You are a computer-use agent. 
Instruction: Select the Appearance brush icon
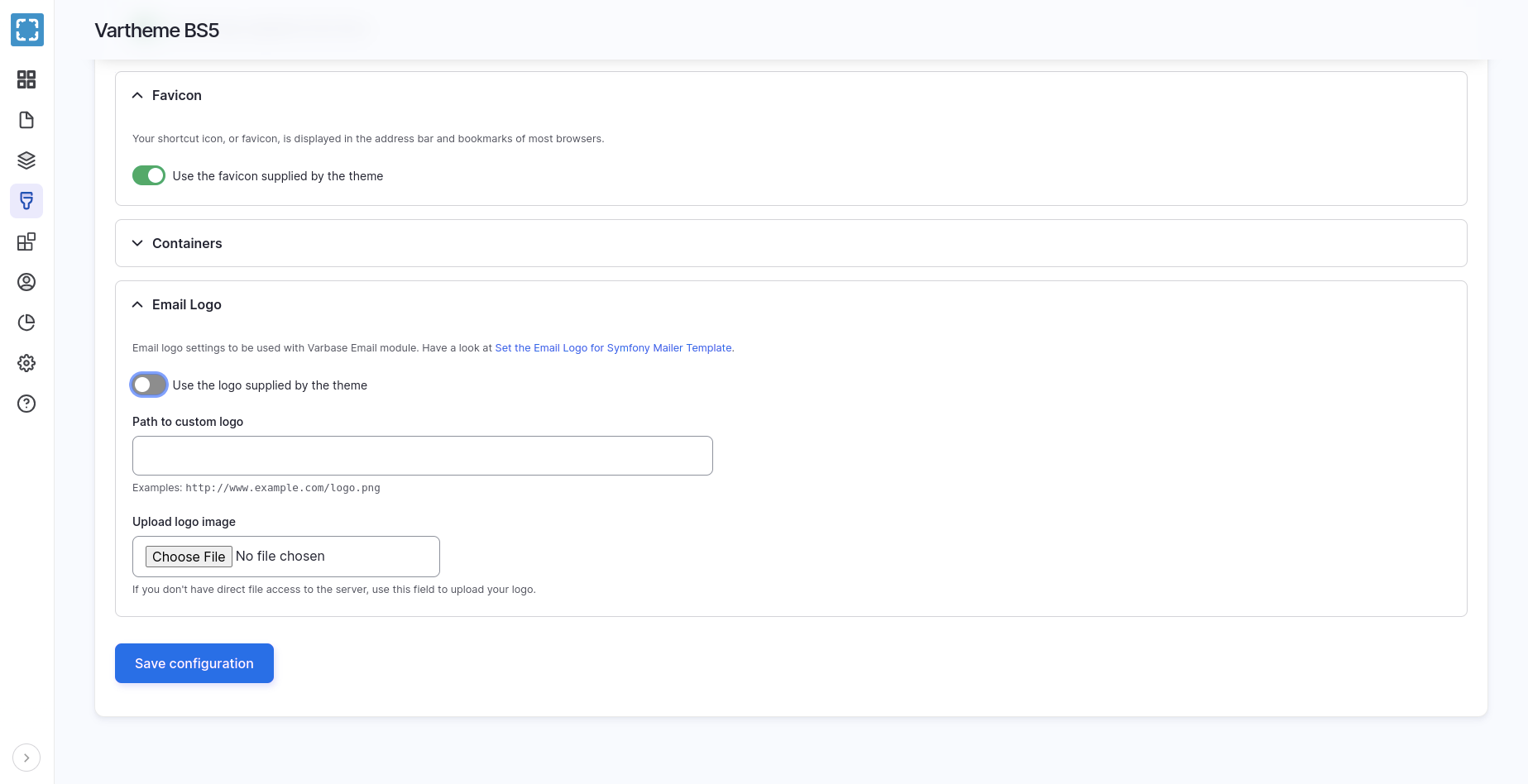point(26,201)
